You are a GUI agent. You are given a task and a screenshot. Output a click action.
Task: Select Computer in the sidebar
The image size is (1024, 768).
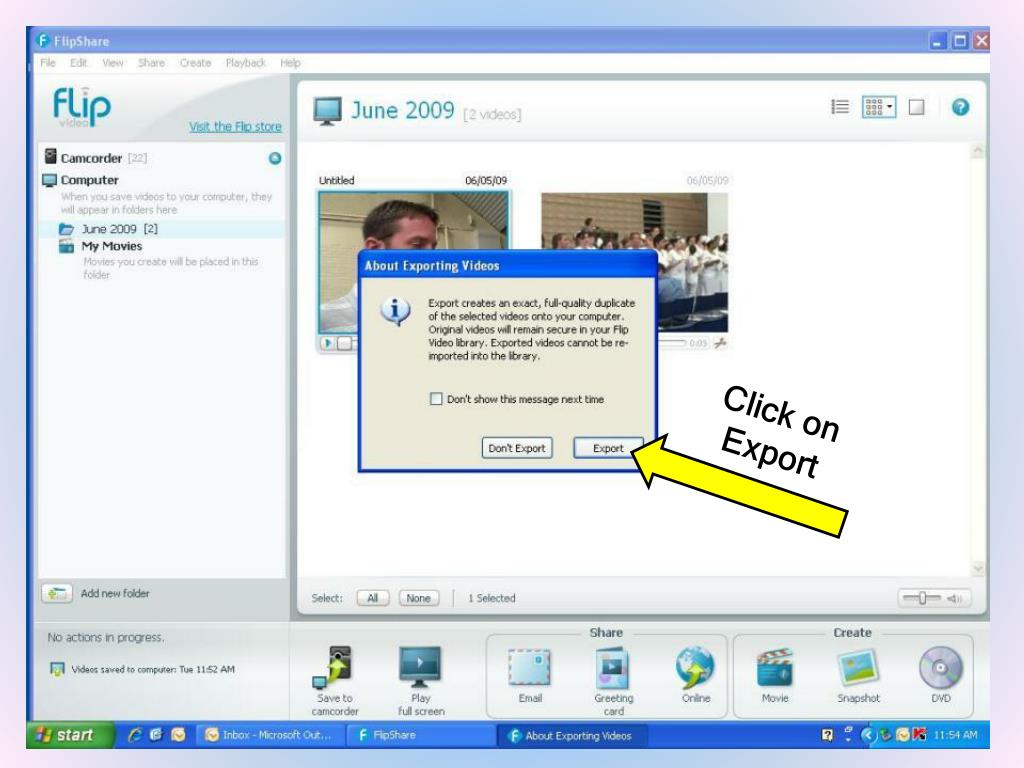pos(89,180)
